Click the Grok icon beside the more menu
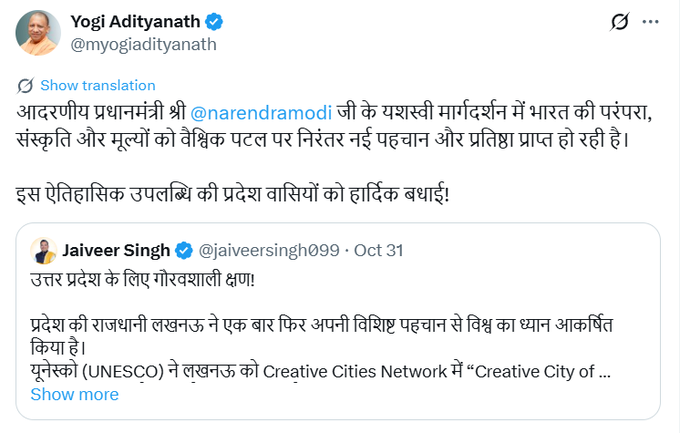Image resolution: width=680 pixels, height=433 pixels. pyautogui.click(x=619, y=21)
